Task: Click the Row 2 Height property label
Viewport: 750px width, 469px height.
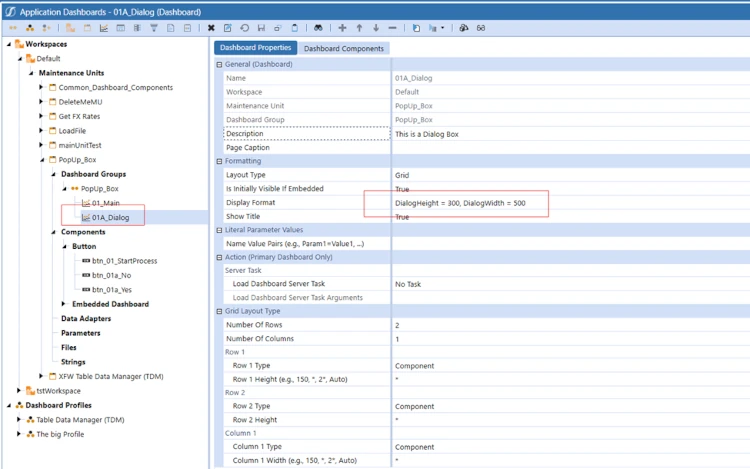Action: tap(255, 420)
